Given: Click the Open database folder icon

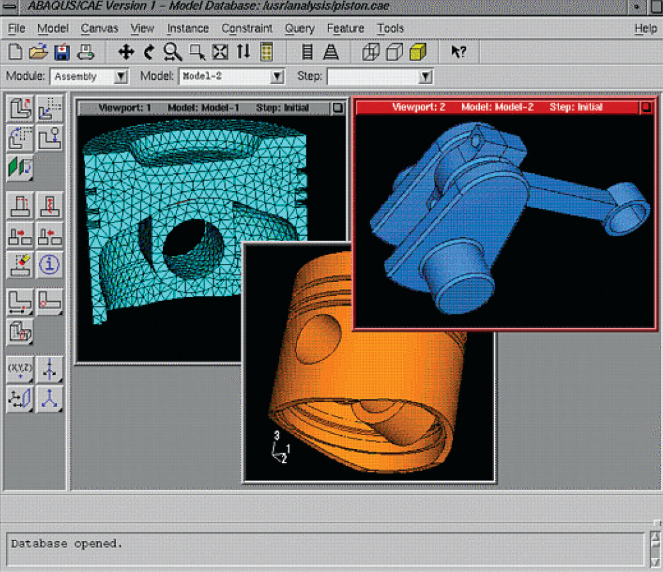Looking at the screenshot, I should (x=38, y=52).
